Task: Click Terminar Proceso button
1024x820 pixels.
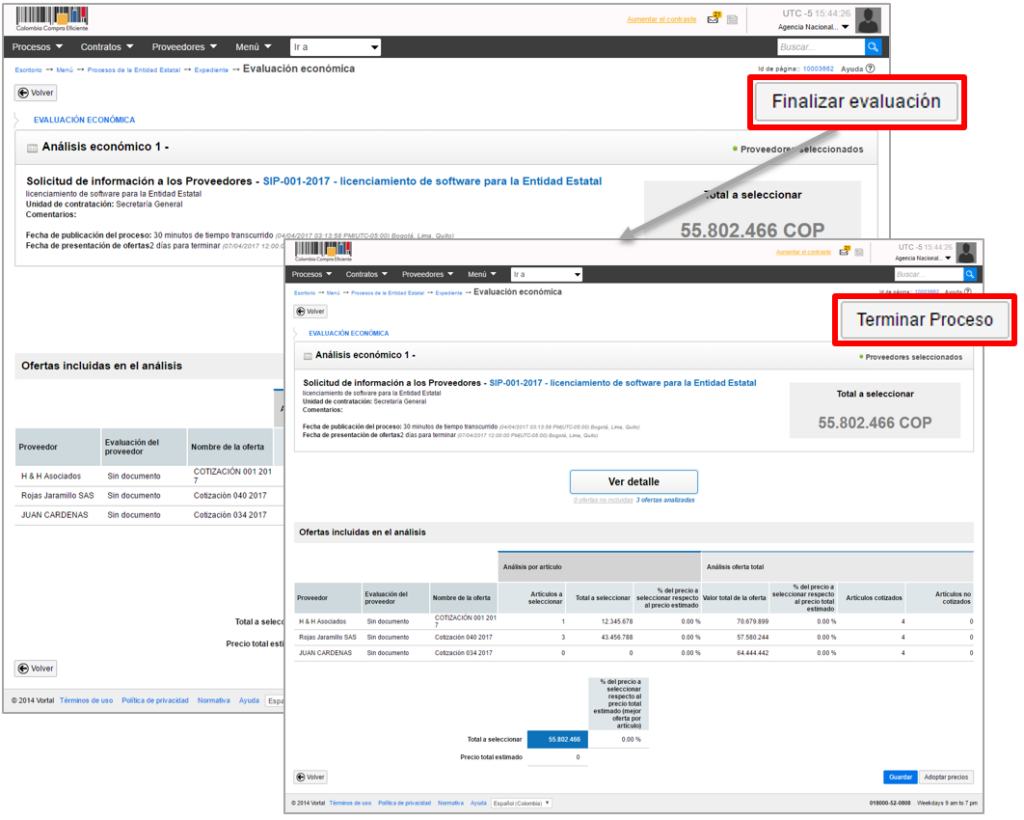Action: click(x=924, y=320)
